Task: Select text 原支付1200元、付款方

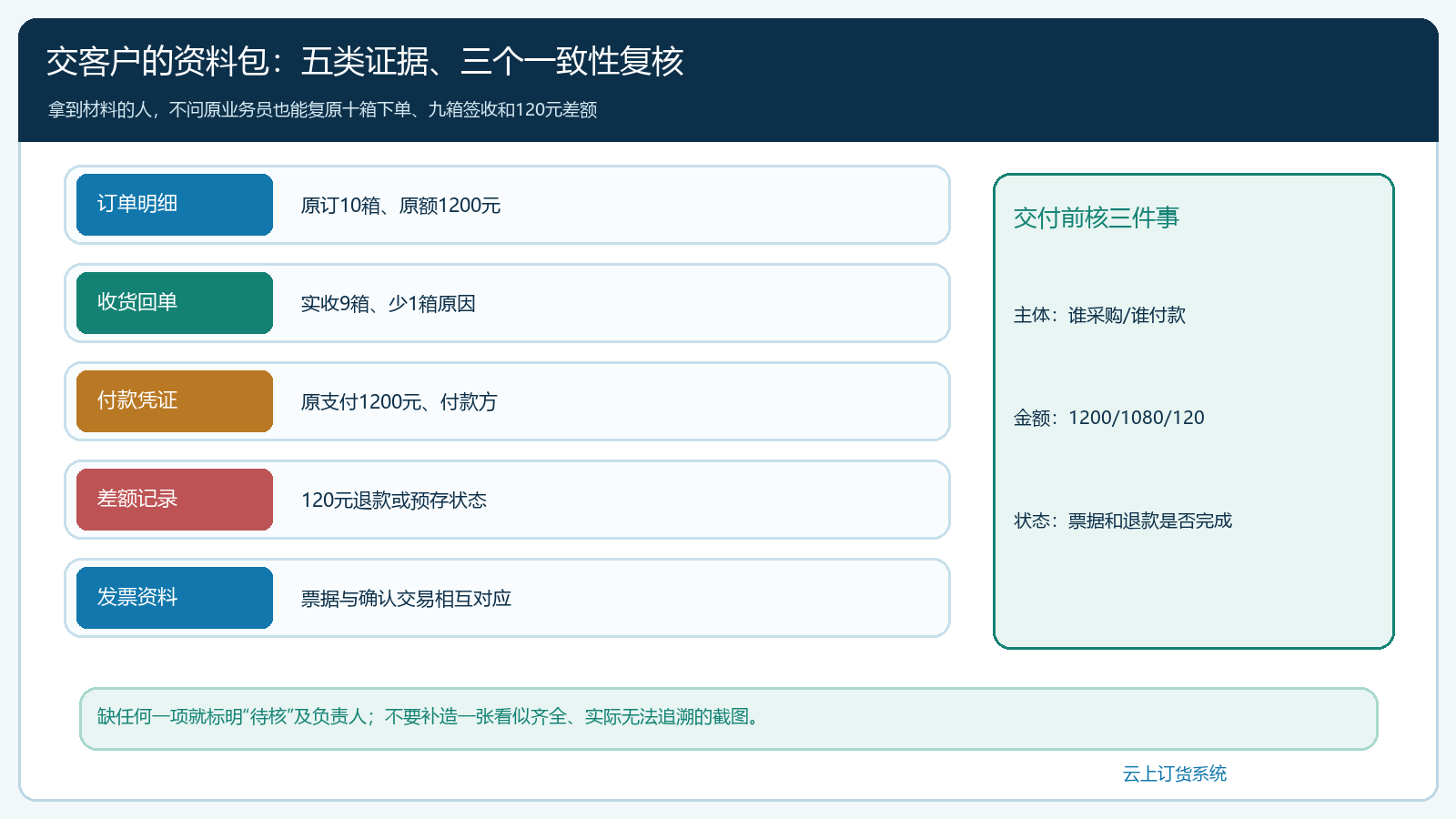Action: (x=399, y=402)
